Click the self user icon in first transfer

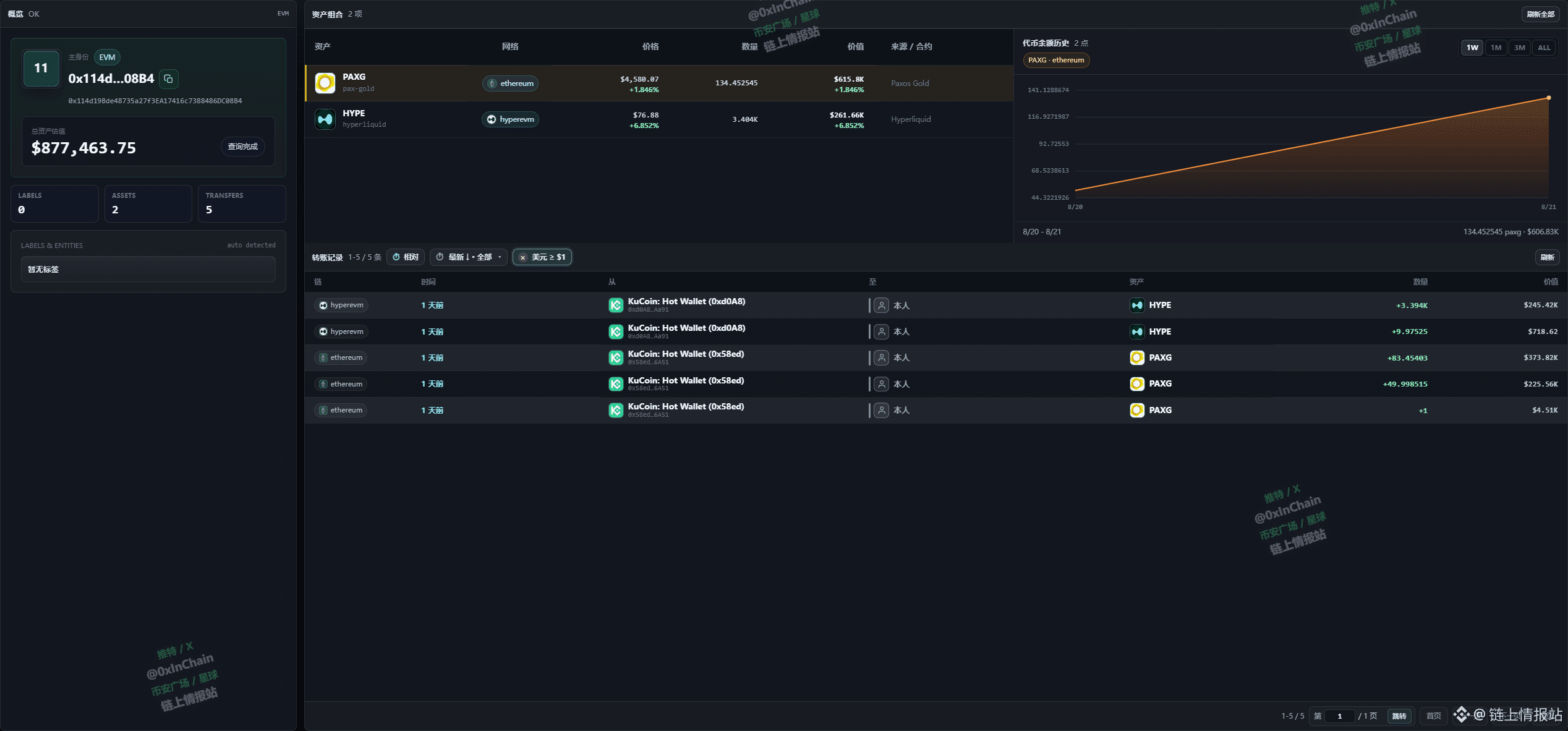(882, 305)
